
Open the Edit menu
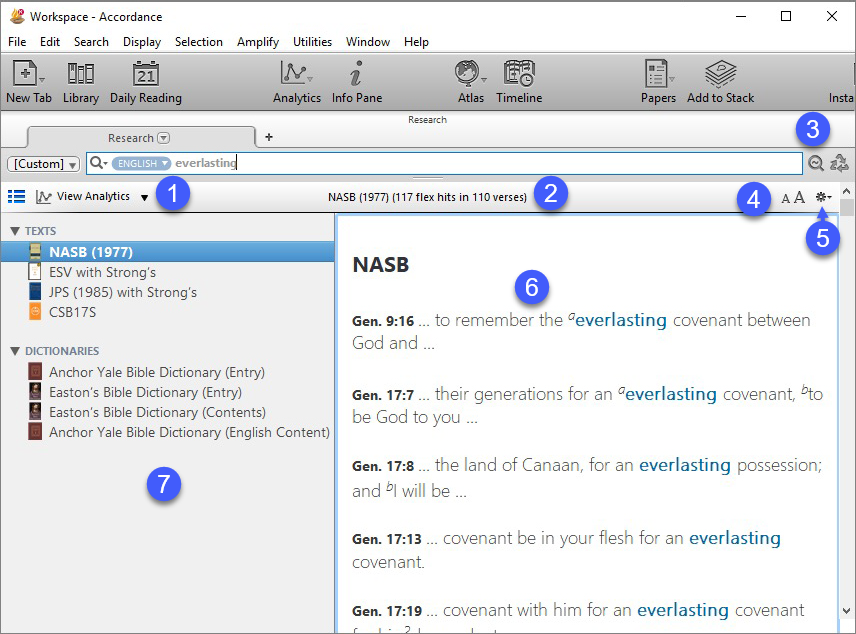click(x=50, y=42)
